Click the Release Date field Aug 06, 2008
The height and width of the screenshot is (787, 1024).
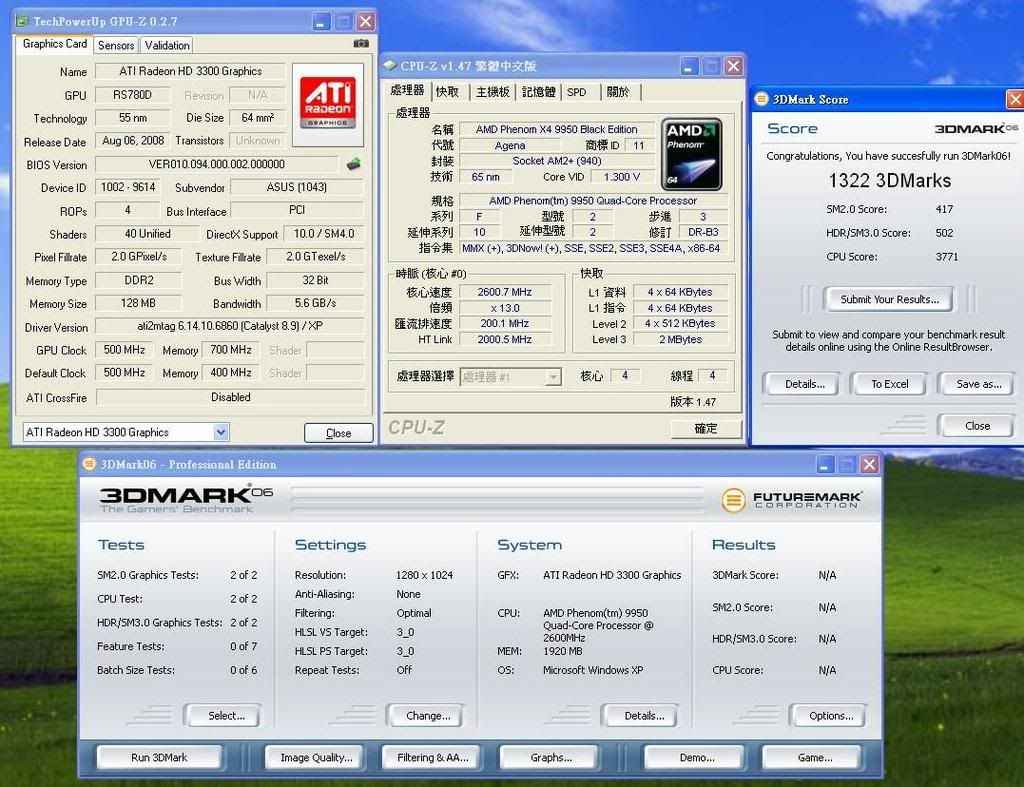(133, 140)
